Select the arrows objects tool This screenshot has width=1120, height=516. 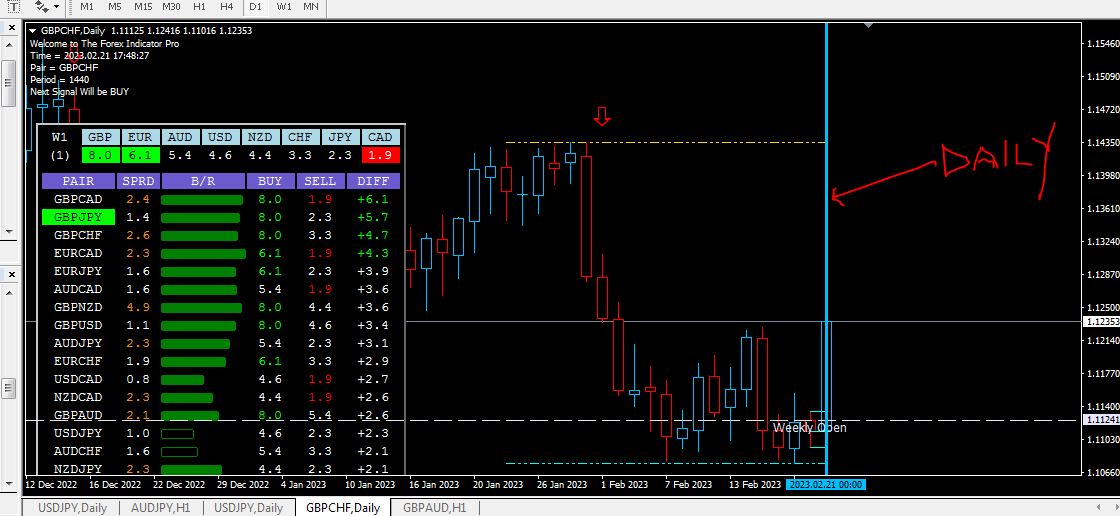tap(41, 6)
